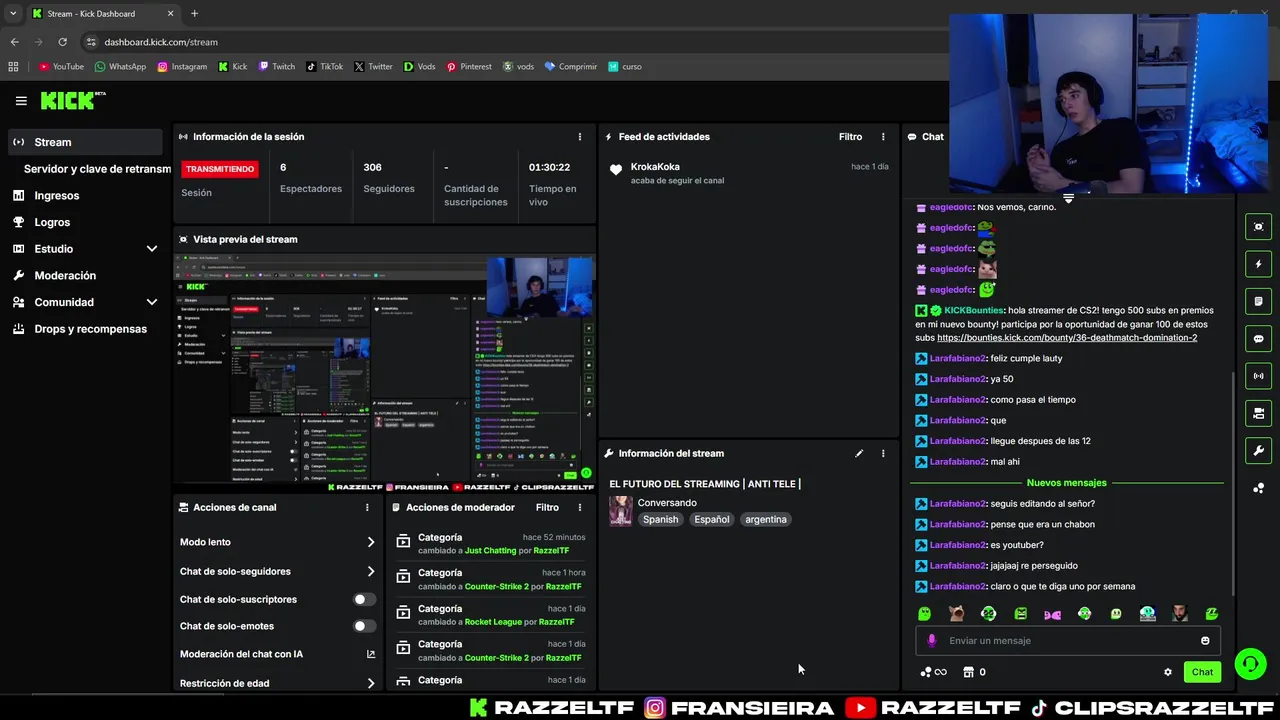Open YouTube bookmark
This screenshot has height=720, width=1280.
61,67
